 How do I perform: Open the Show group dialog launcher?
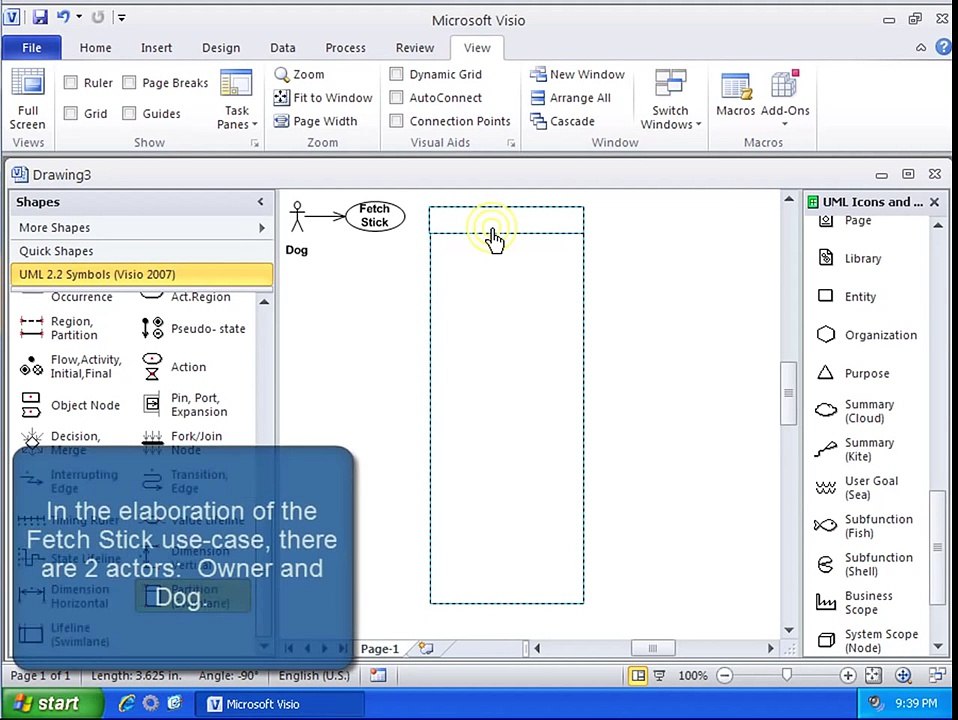[255, 143]
